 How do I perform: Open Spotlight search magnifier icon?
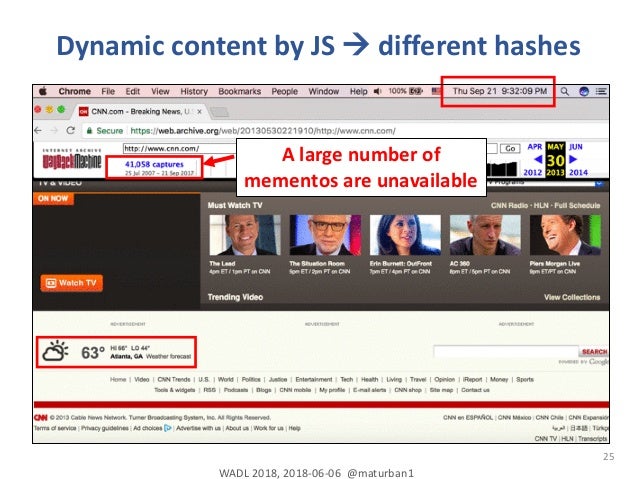click(x=564, y=91)
